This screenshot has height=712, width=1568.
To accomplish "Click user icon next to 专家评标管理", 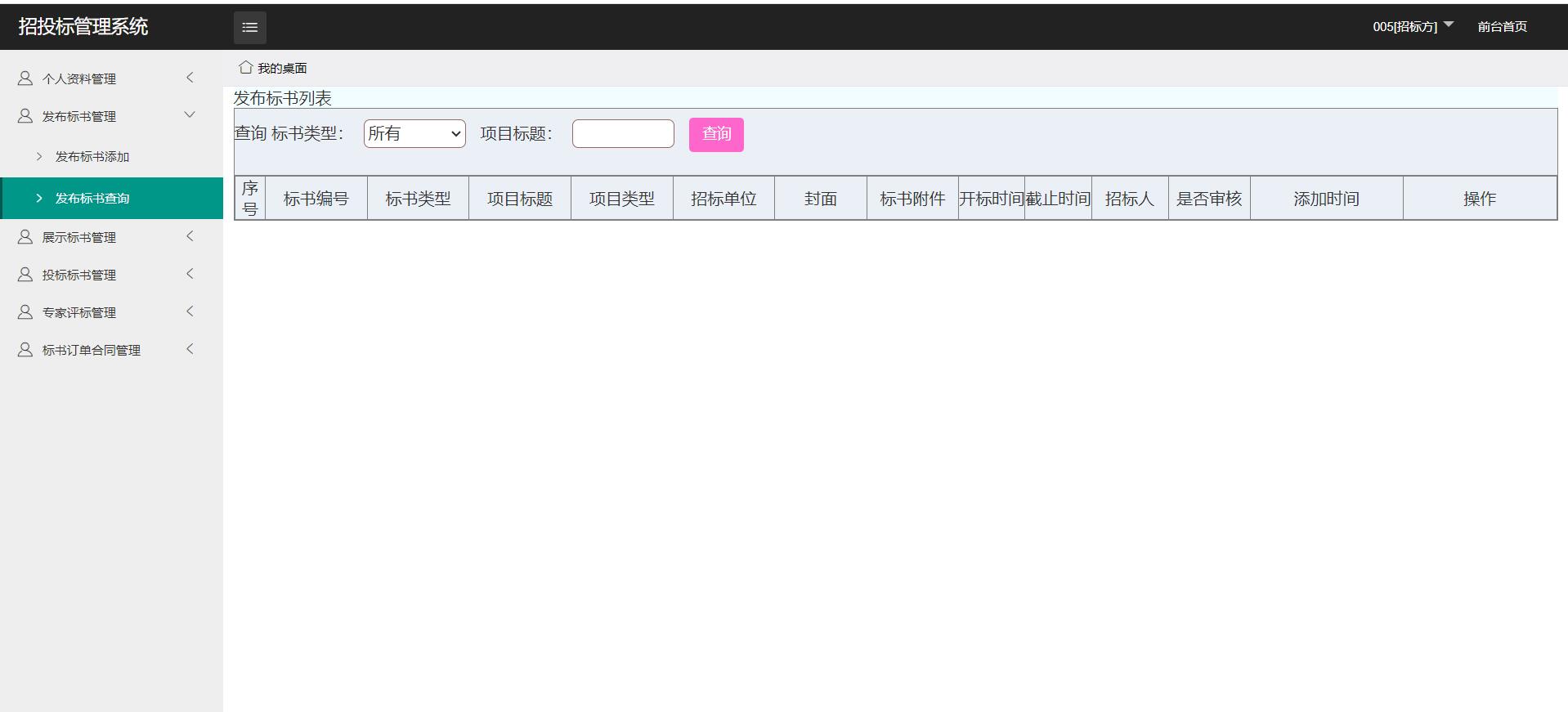I will point(25,312).
